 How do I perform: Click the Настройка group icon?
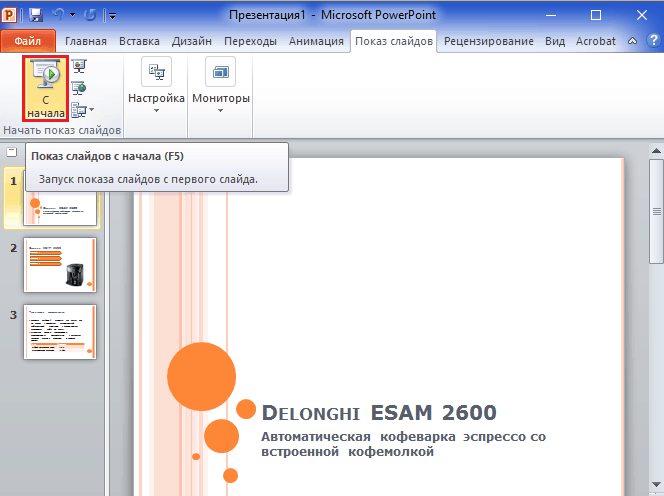(157, 72)
